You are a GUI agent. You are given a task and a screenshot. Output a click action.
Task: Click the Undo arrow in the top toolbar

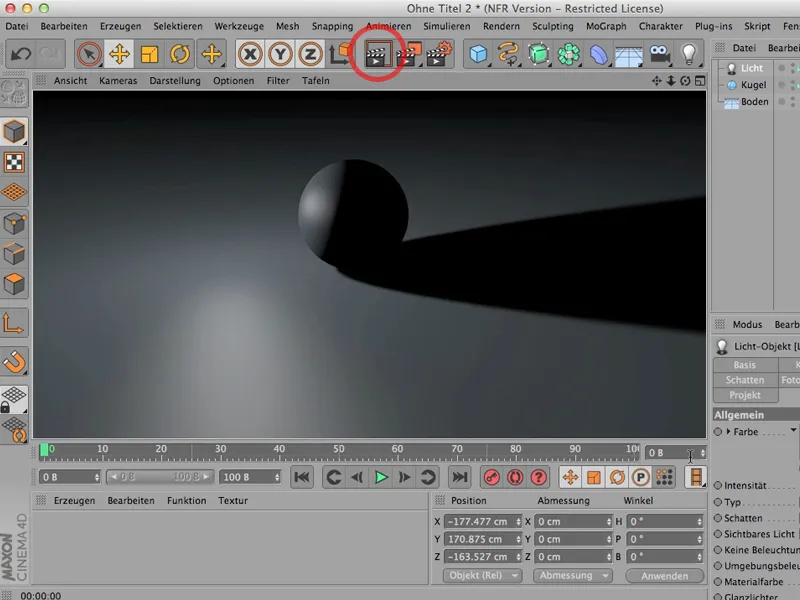point(20,54)
